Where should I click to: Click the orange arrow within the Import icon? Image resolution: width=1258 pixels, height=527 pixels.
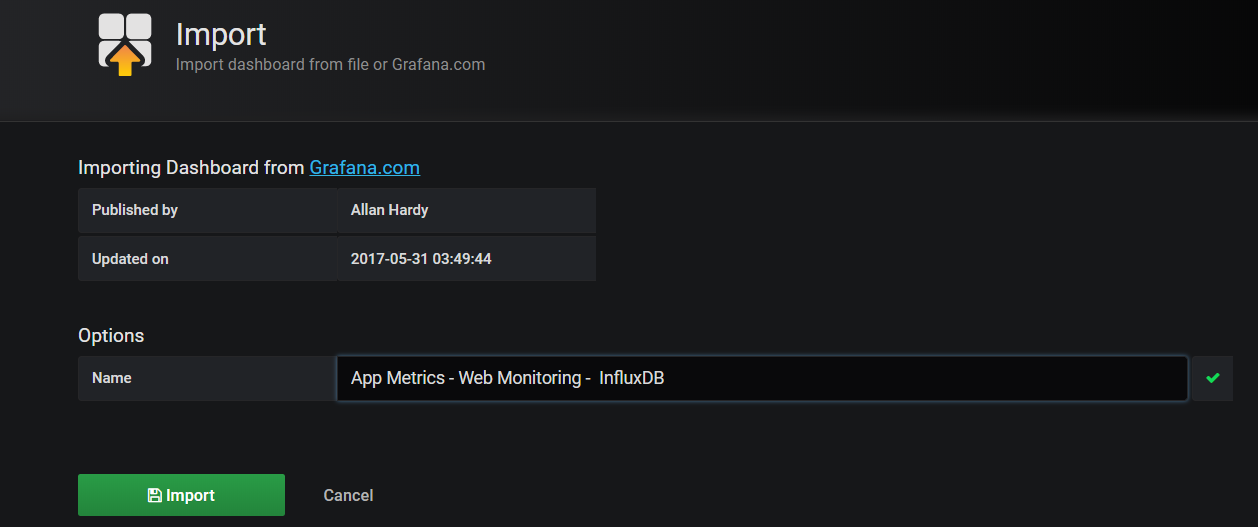click(x=125, y=61)
